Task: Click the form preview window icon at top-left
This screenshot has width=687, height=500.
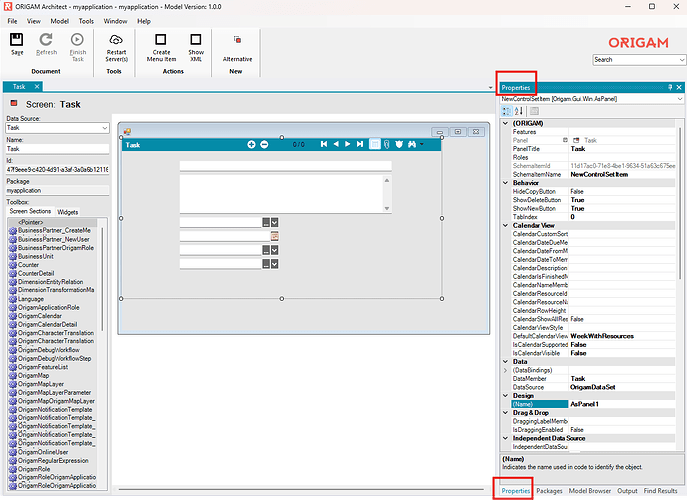Action: pos(127,131)
